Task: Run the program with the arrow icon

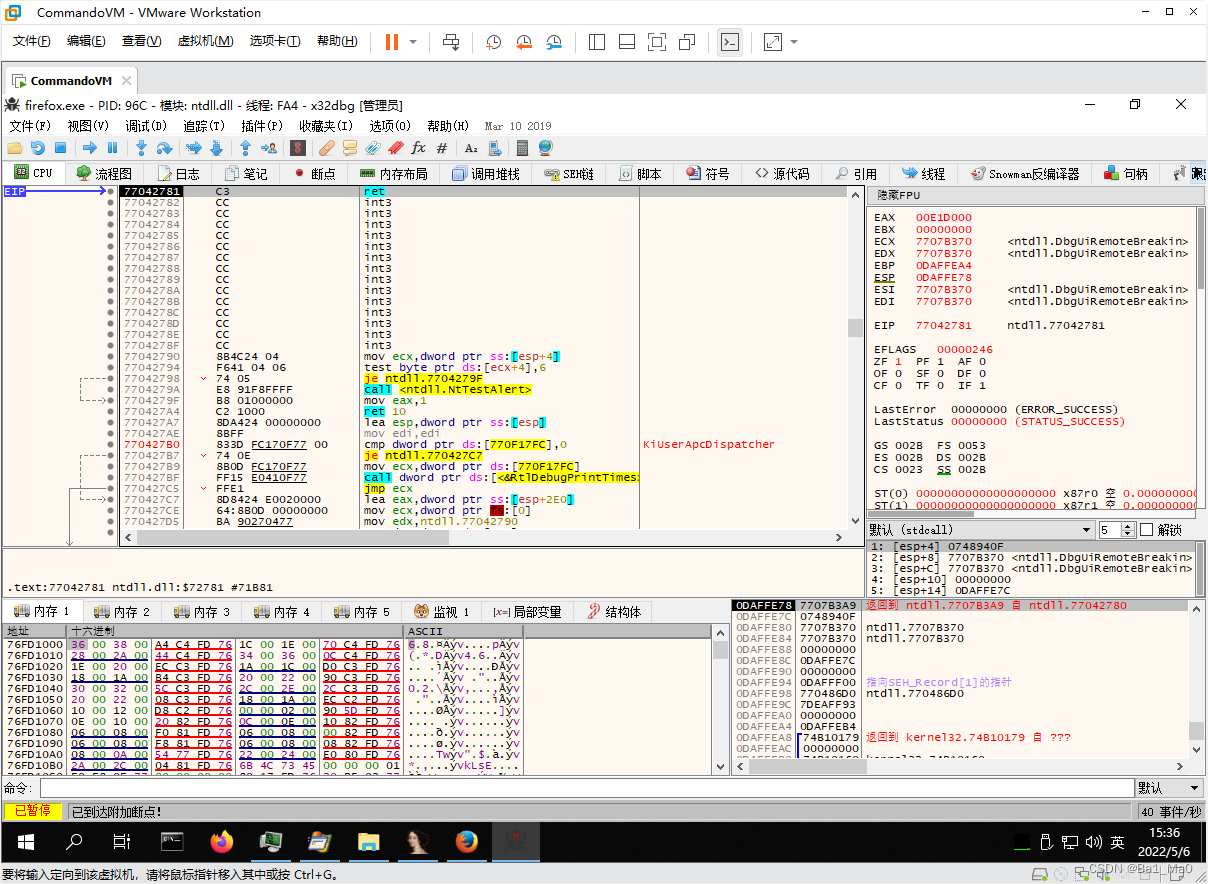Action: (89, 147)
